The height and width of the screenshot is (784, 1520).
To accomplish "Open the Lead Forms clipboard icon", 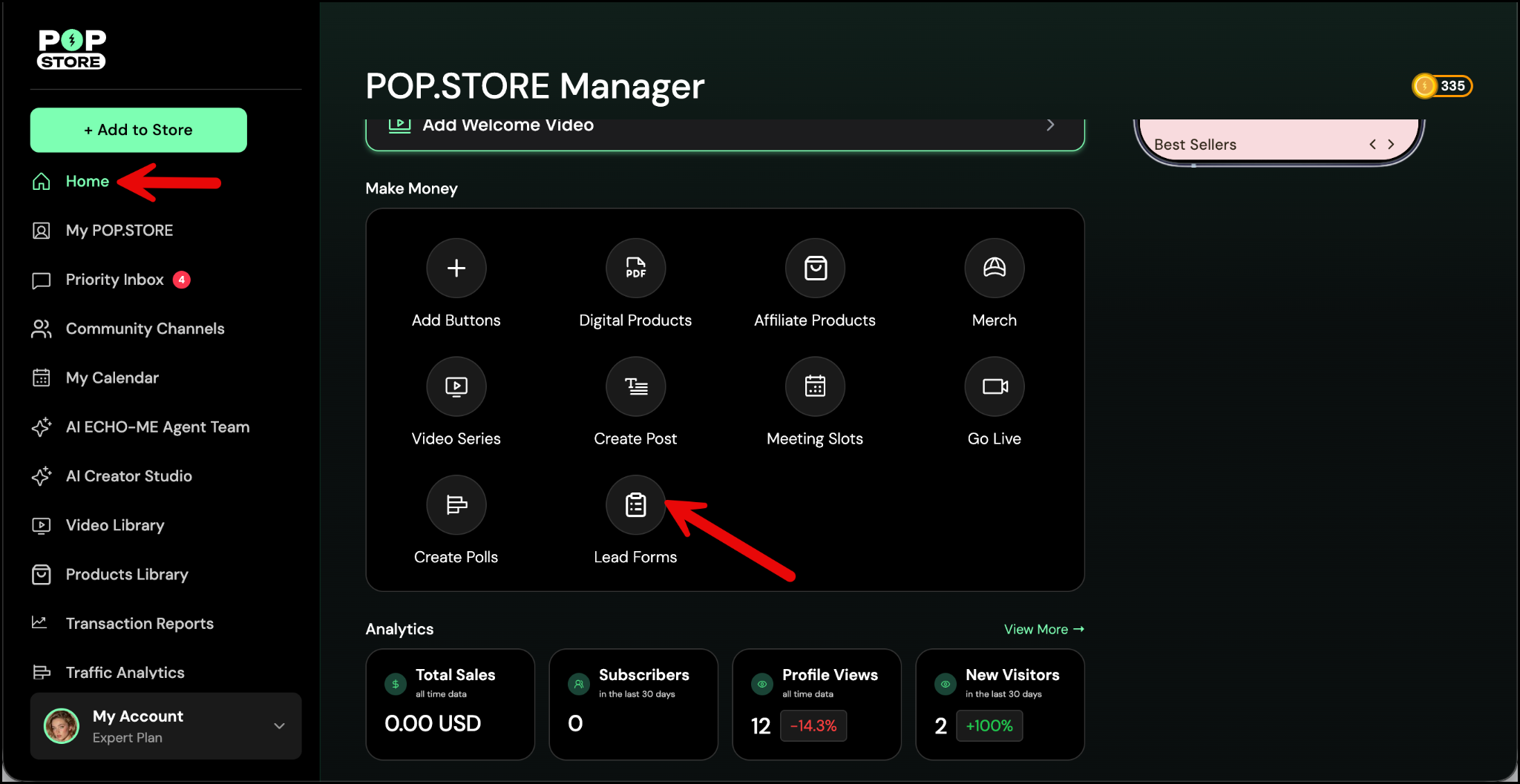I will pos(635,505).
